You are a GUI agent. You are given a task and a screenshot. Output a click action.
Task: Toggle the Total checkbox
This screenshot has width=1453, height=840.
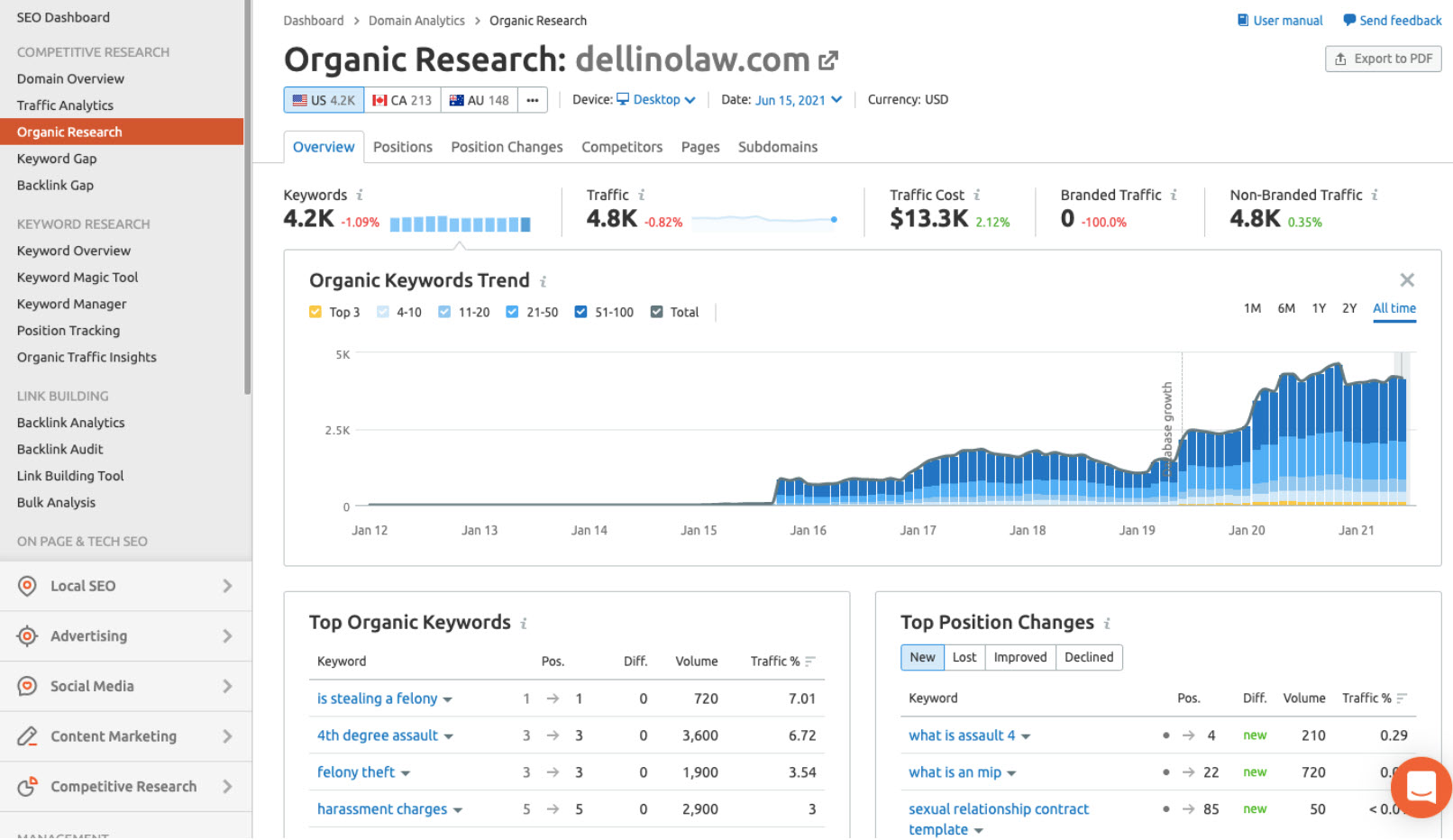(x=656, y=312)
